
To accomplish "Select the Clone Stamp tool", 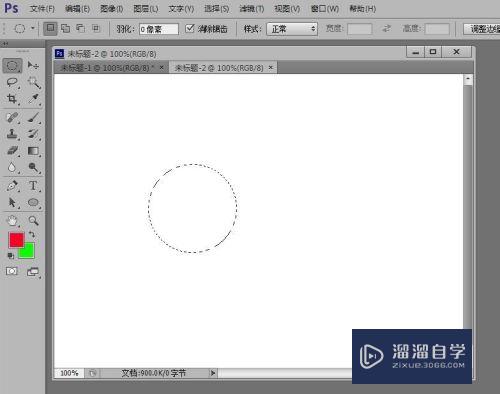I will 12,134.
